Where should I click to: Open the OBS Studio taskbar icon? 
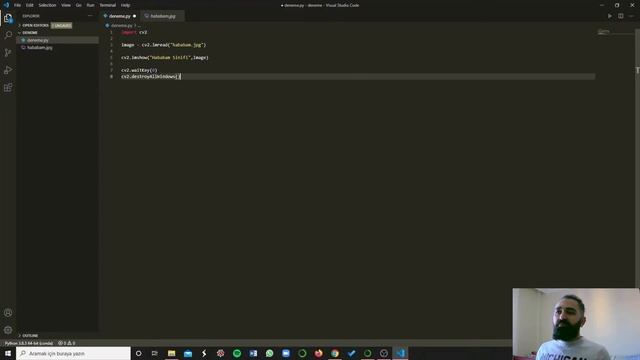tap(384, 353)
